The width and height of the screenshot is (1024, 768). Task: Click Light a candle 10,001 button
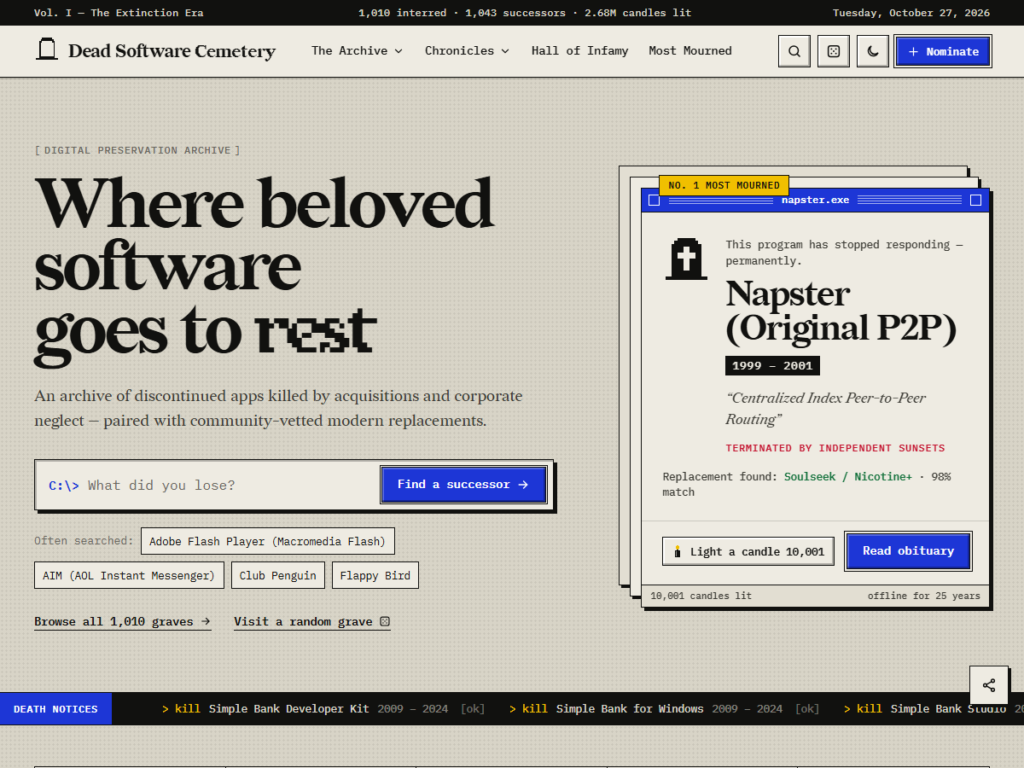[748, 551]
